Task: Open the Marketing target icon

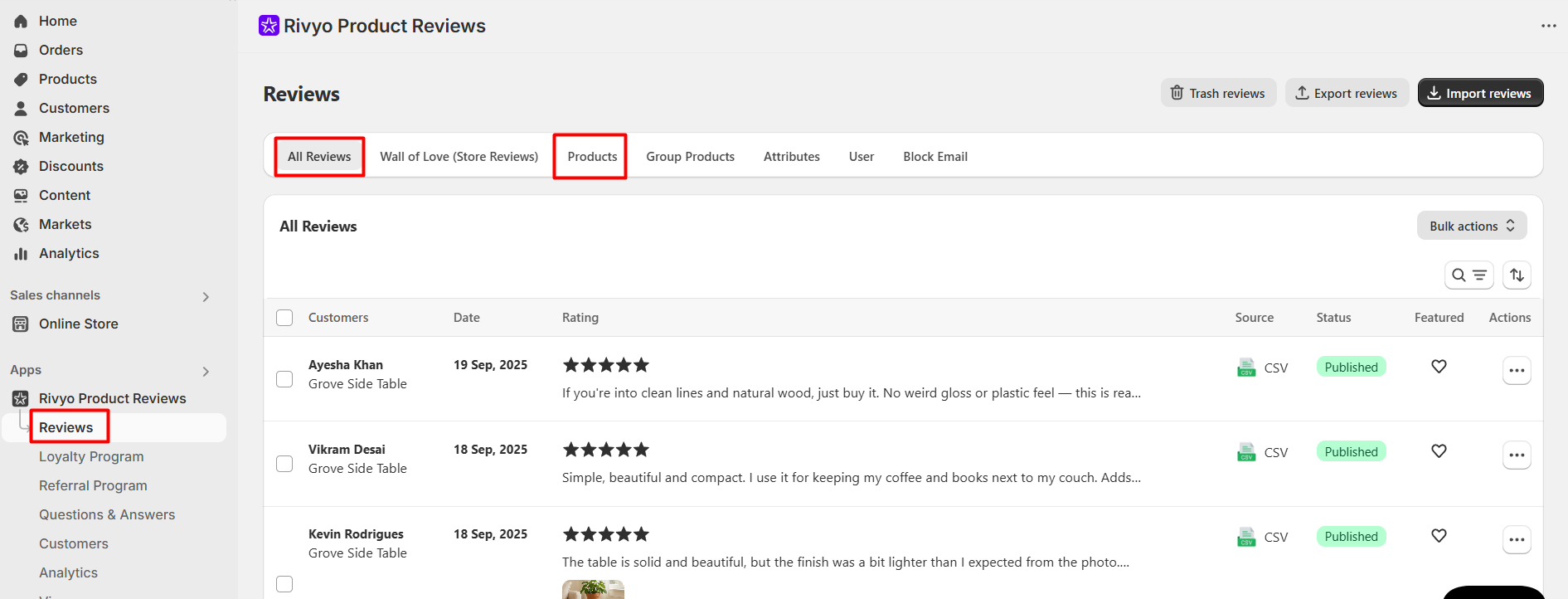Action: 21,137
